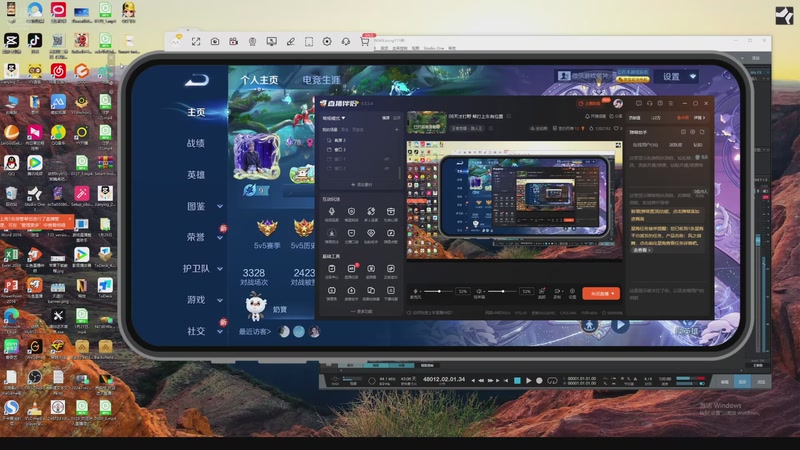Click Play in Studio One transport
Screen dimensions: 800x450
[x=529, y=381]
